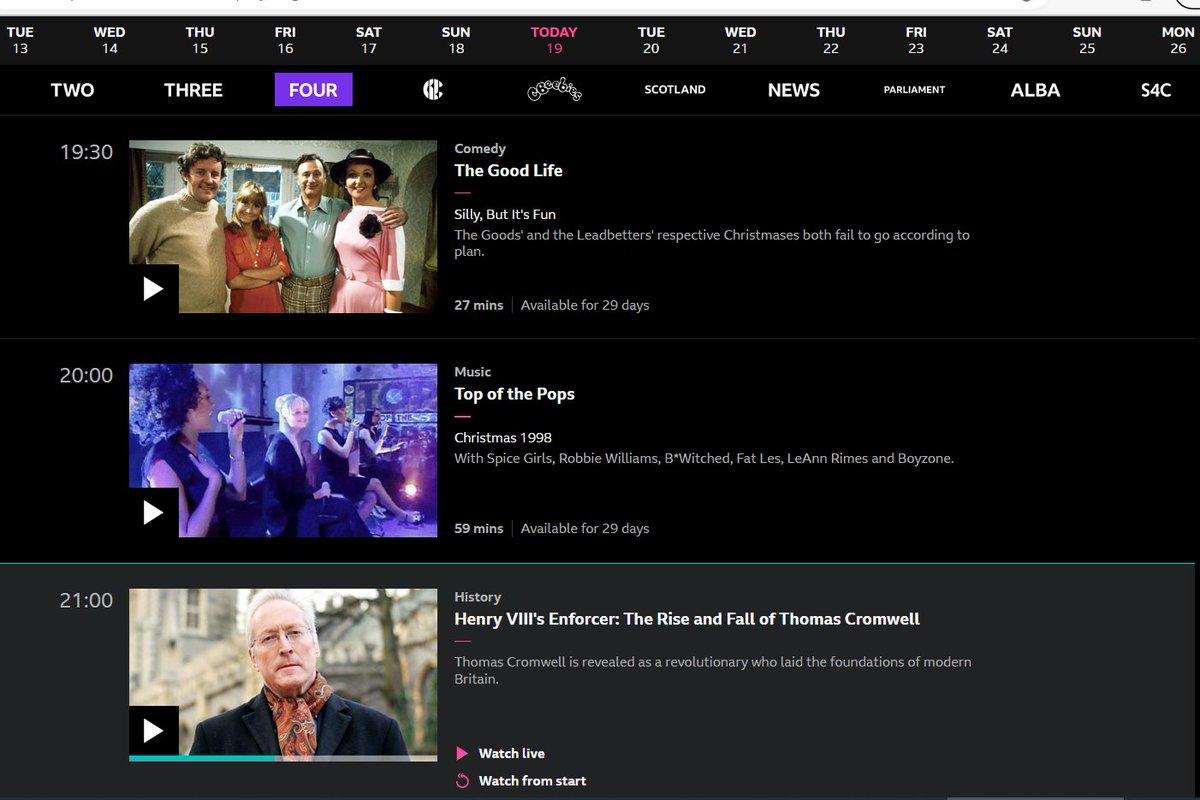Switch to S4C channel

click(x=1155, y=90)
